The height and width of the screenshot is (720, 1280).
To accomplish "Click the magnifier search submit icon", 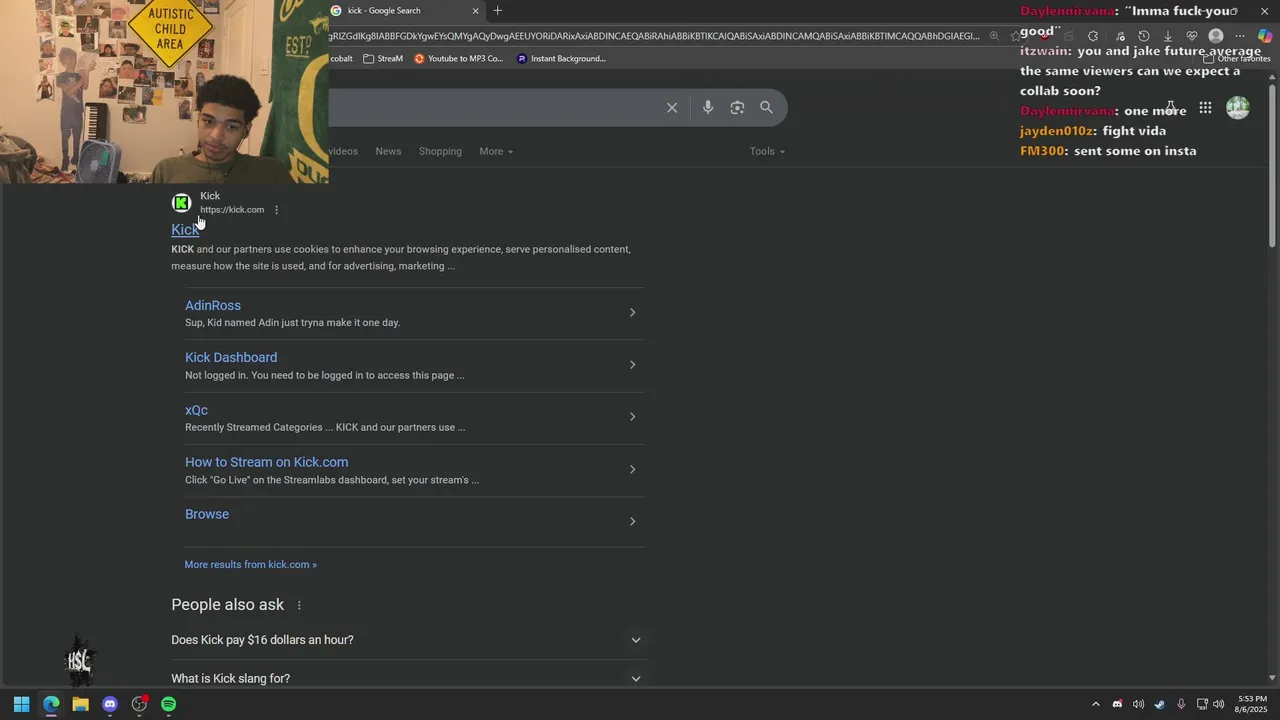I will click(766, 108).
